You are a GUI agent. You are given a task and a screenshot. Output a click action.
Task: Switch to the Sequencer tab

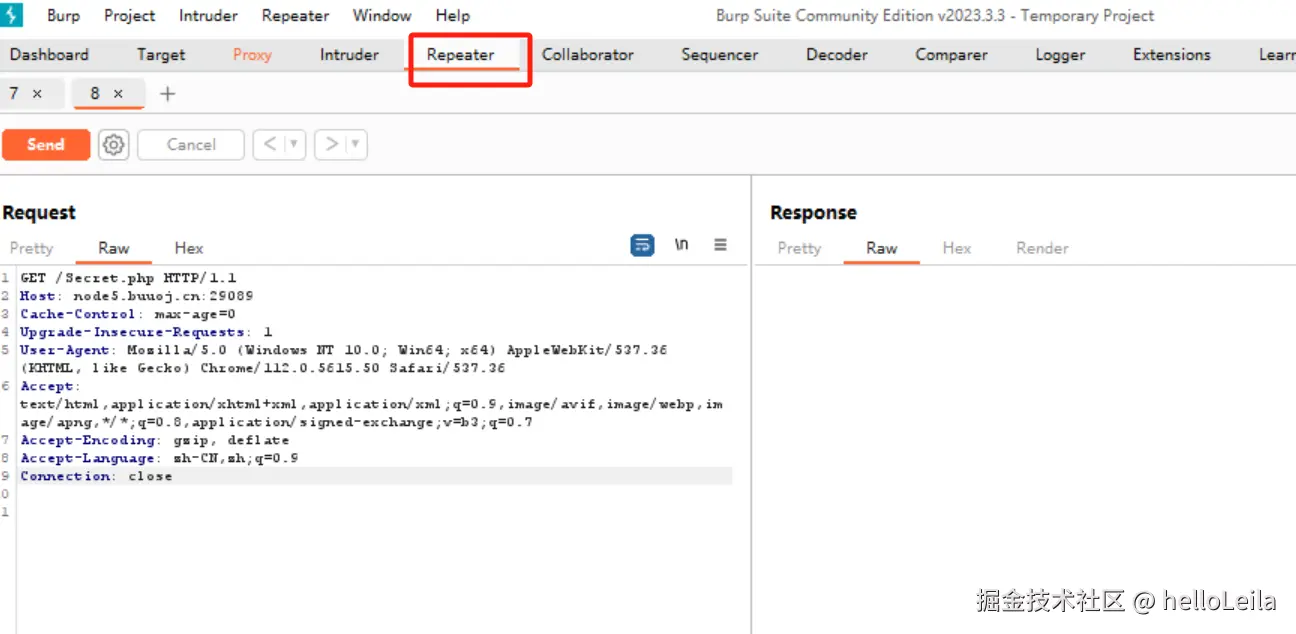coord(719,55)
